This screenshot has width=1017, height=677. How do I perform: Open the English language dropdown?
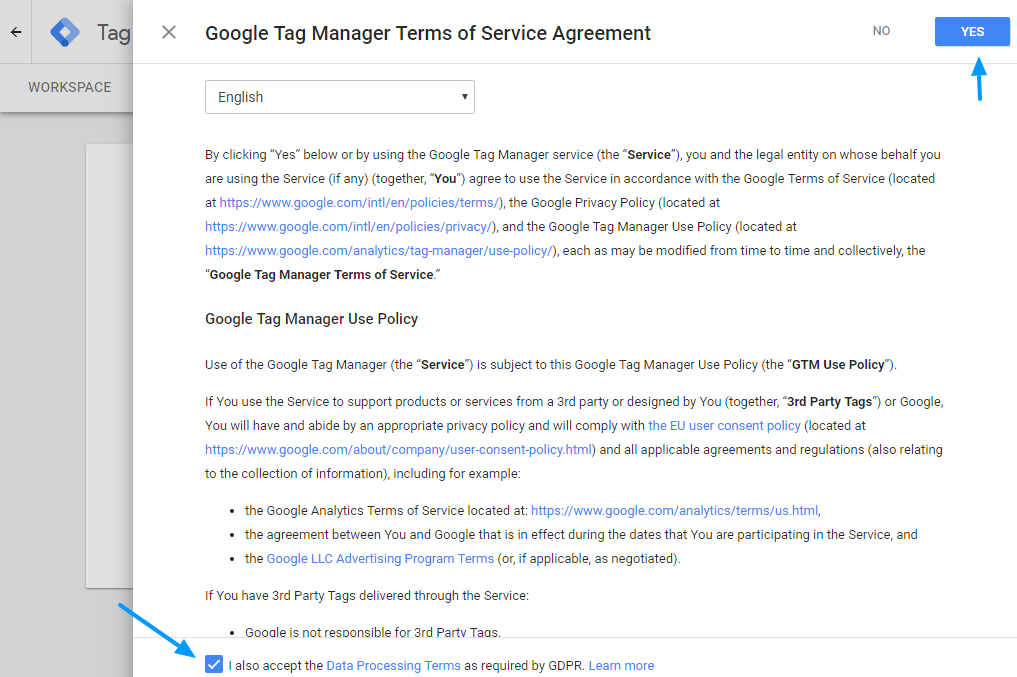340,97
